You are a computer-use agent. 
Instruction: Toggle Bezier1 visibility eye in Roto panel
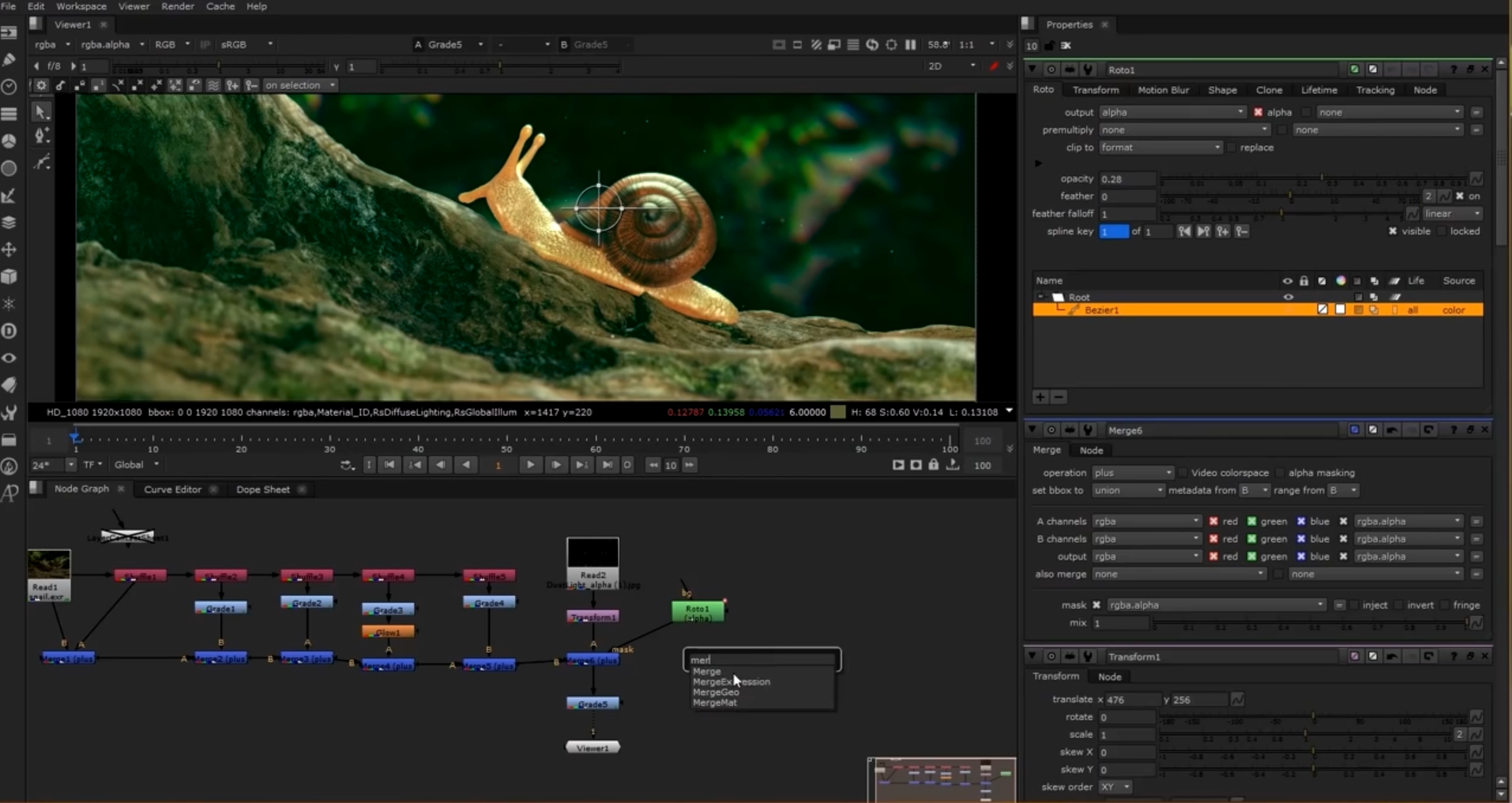pyautogui.click(x=1289, y=310)
